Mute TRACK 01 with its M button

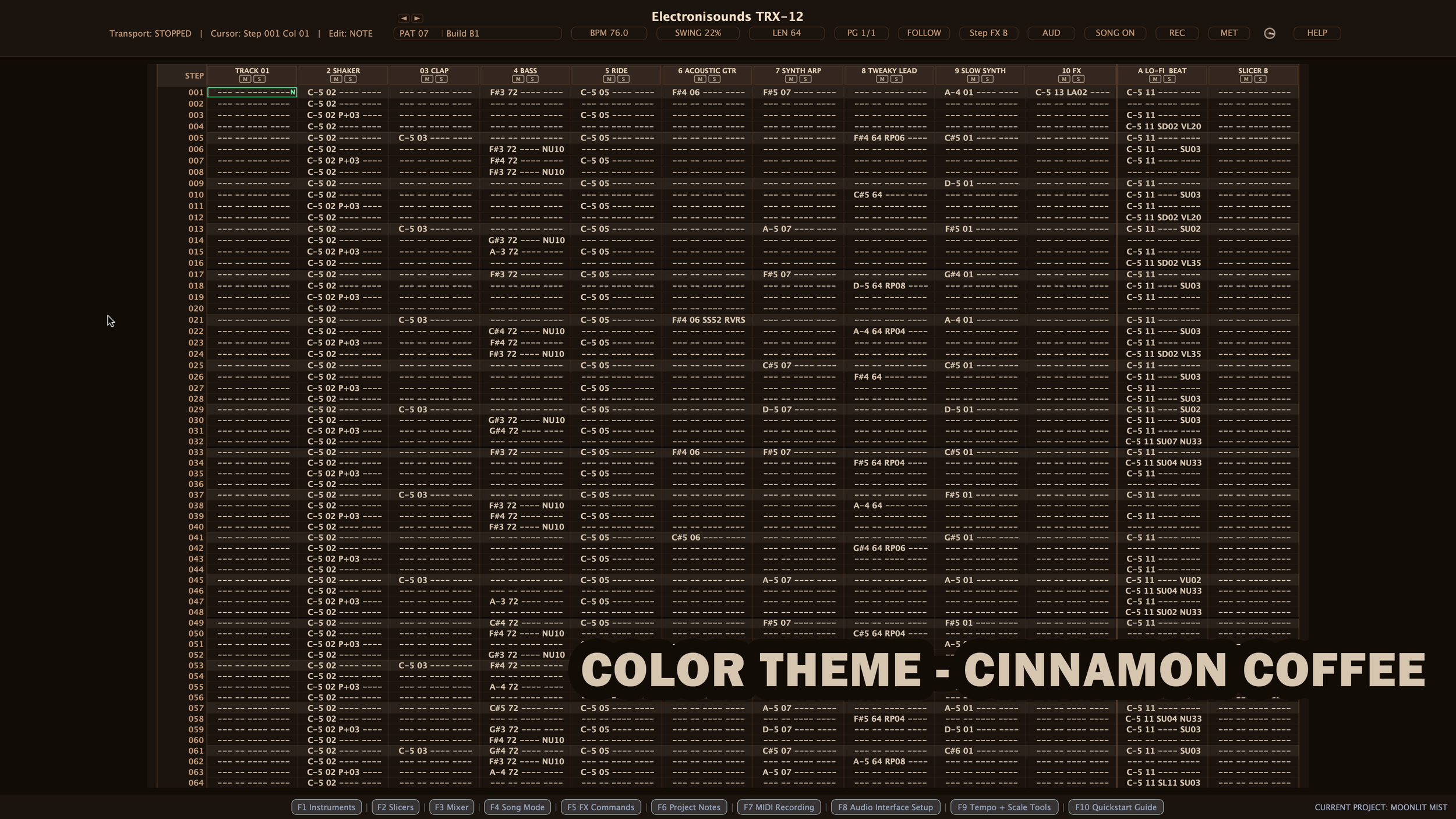[245, 79]
